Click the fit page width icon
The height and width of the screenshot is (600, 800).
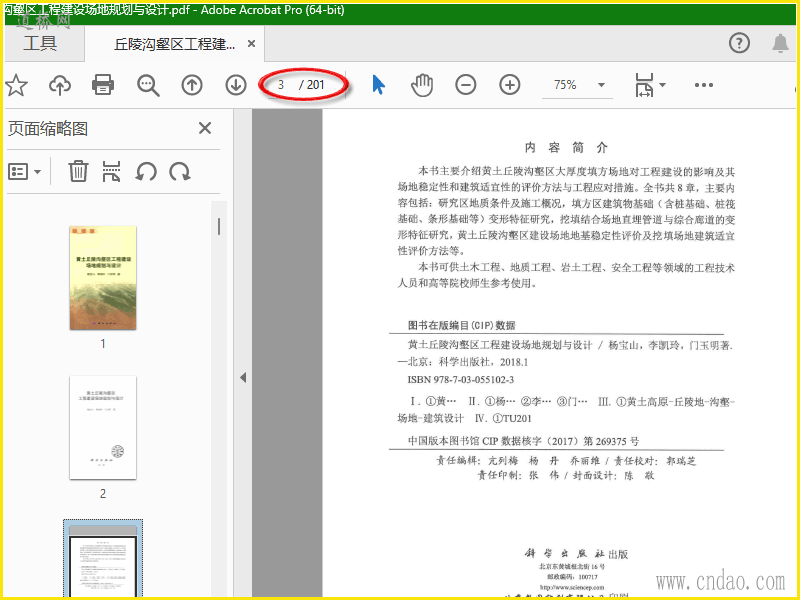pyautogui.click(x=644, y=85)
